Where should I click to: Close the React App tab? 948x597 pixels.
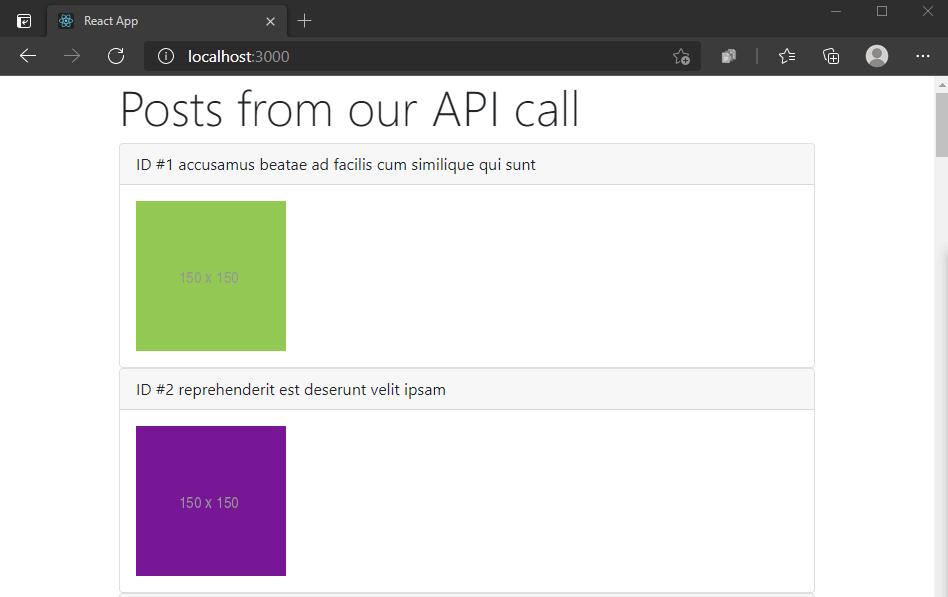[x=270, y=21]
